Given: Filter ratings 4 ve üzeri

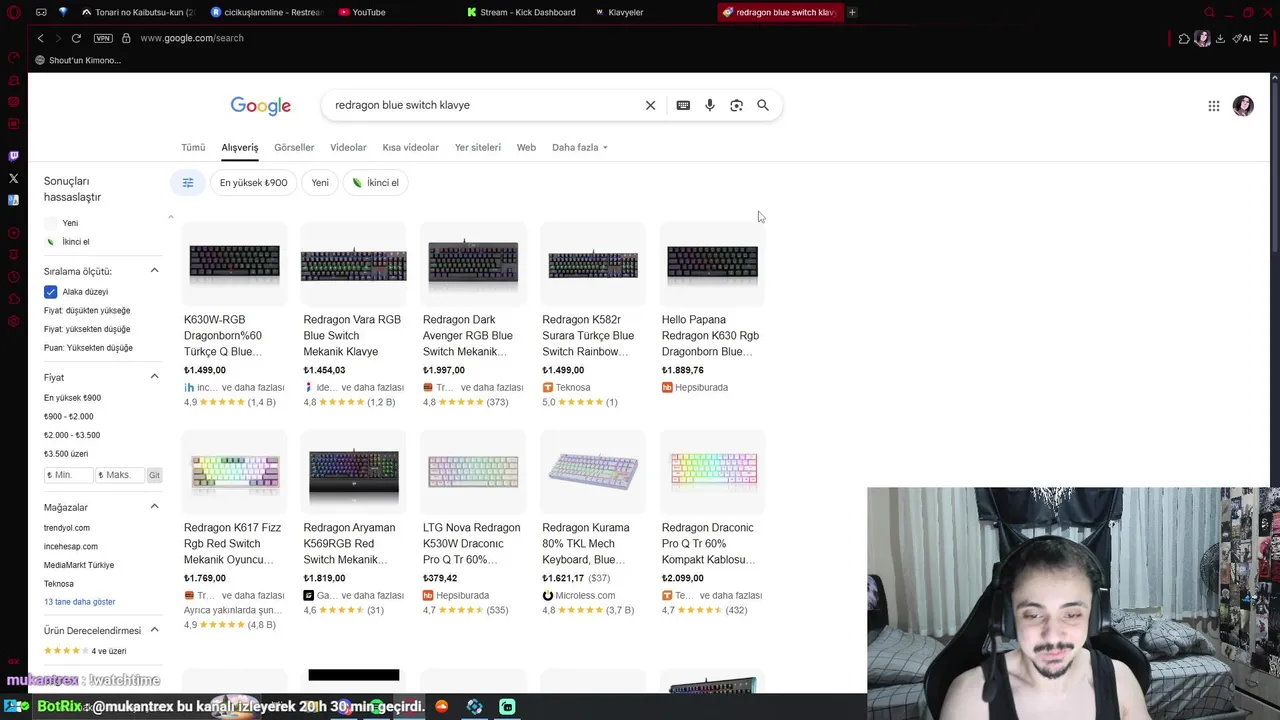Looking at the screenshot, I should click(84, 651).
